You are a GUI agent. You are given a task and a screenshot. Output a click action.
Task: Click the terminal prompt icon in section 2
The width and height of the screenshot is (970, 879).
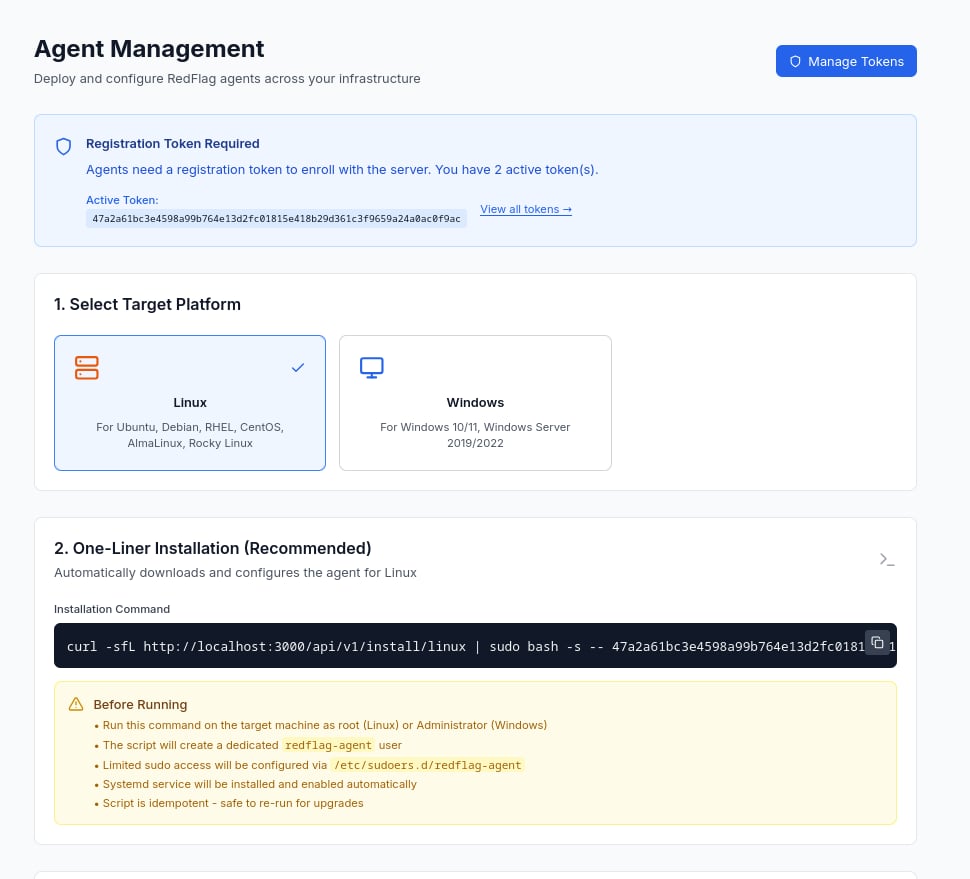click(886, 560)
